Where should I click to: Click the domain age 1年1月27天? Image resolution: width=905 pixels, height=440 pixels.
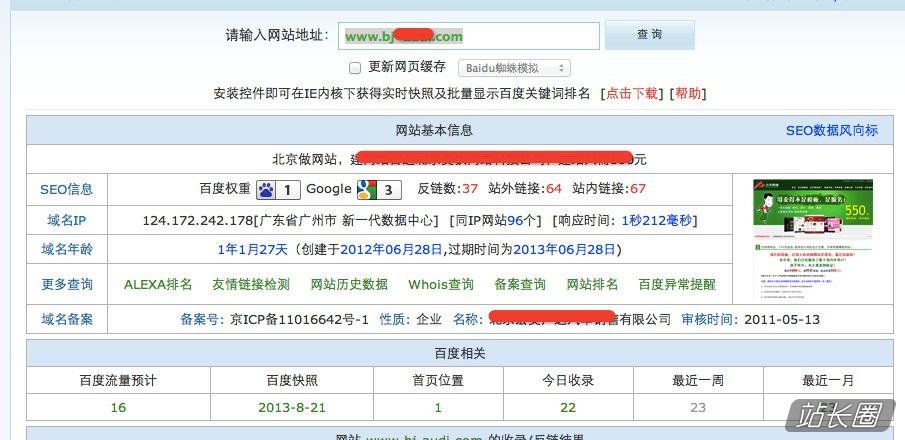click(x=252, y=249)
